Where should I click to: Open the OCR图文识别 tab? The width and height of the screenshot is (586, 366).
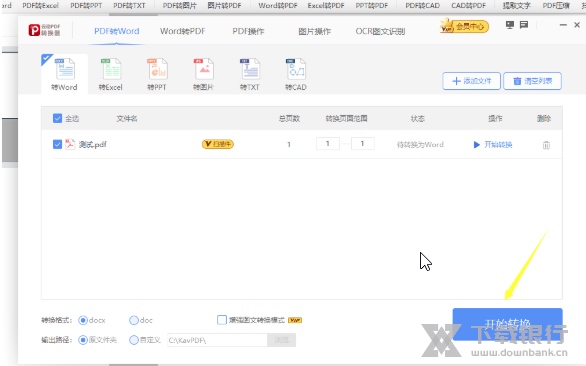[380, 31]
